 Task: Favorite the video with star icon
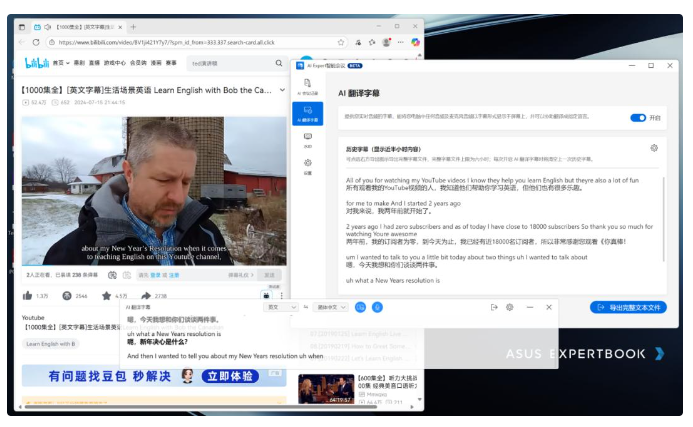106,295
